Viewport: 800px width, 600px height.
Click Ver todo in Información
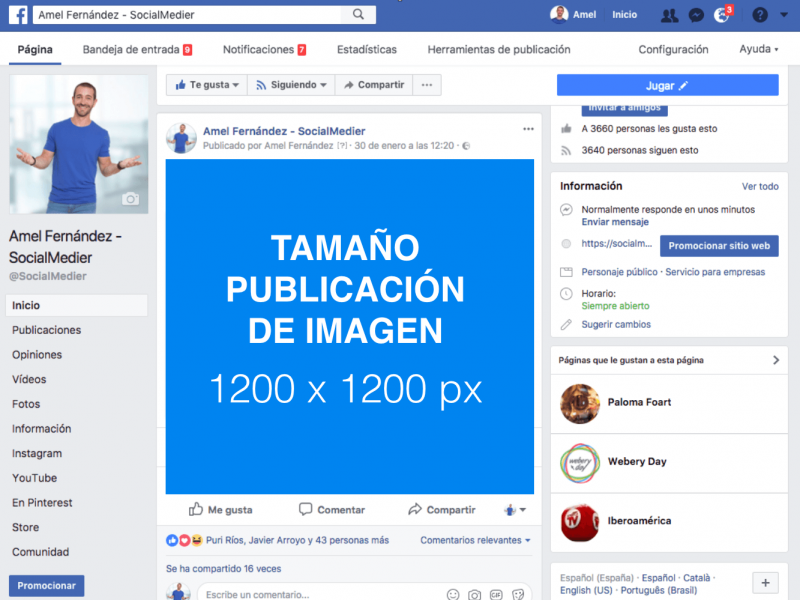(760, 186)
